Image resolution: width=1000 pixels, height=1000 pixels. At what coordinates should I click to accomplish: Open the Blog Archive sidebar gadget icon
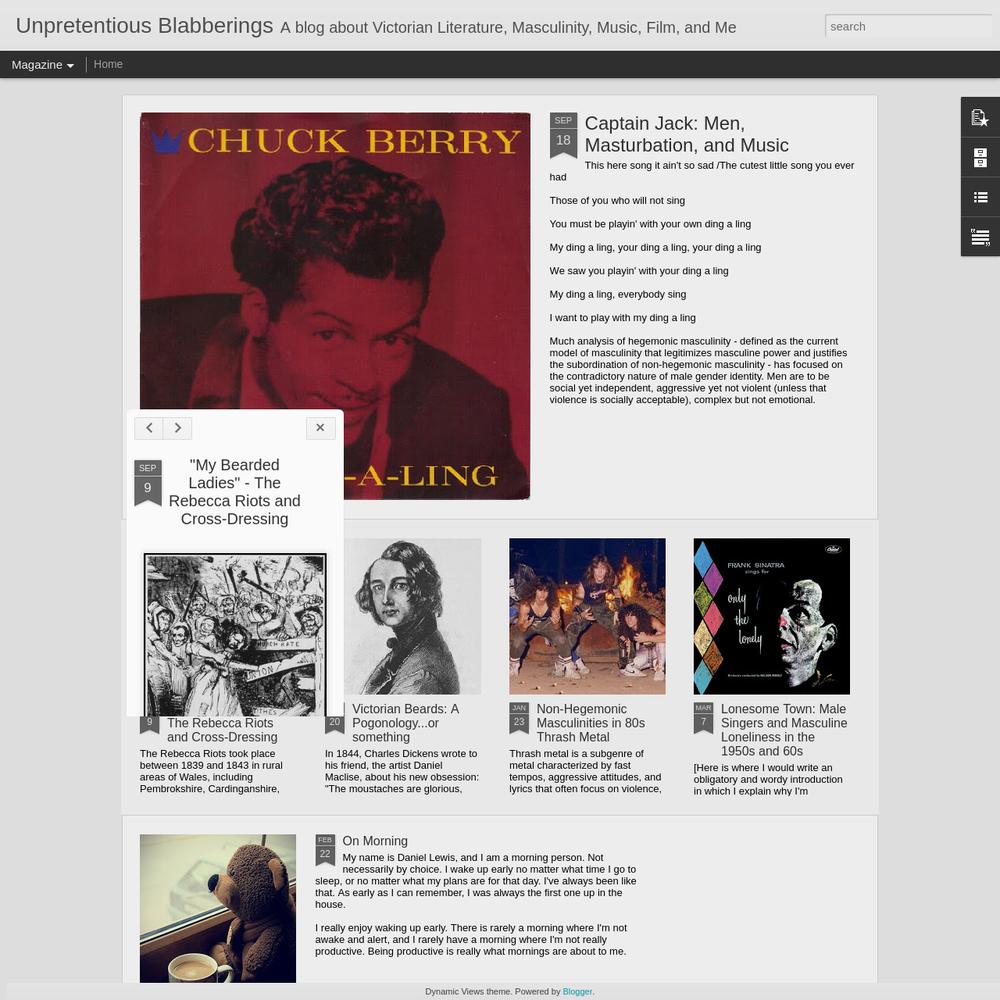pos(980,158)
